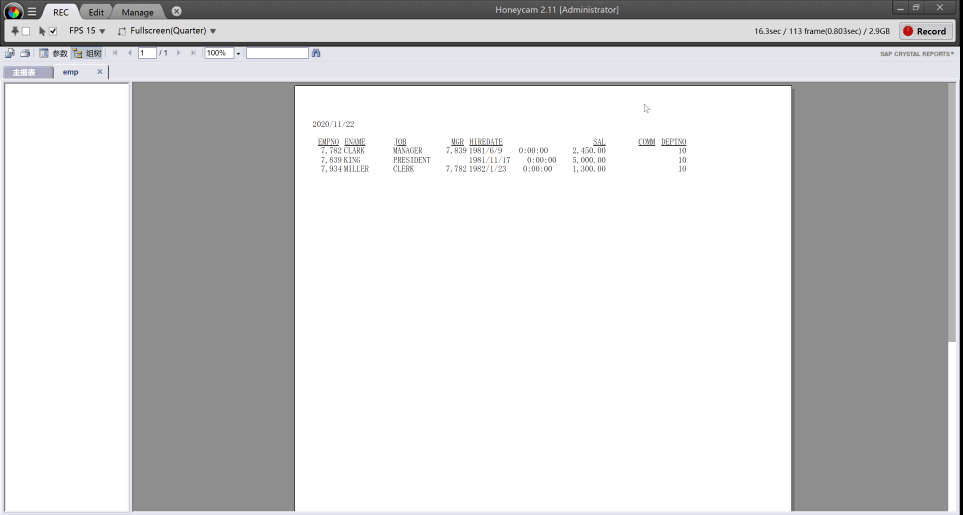Viewport: 963px width, 515px height.
Task: Click the PRESIDENT job cell
Action: 411,160
